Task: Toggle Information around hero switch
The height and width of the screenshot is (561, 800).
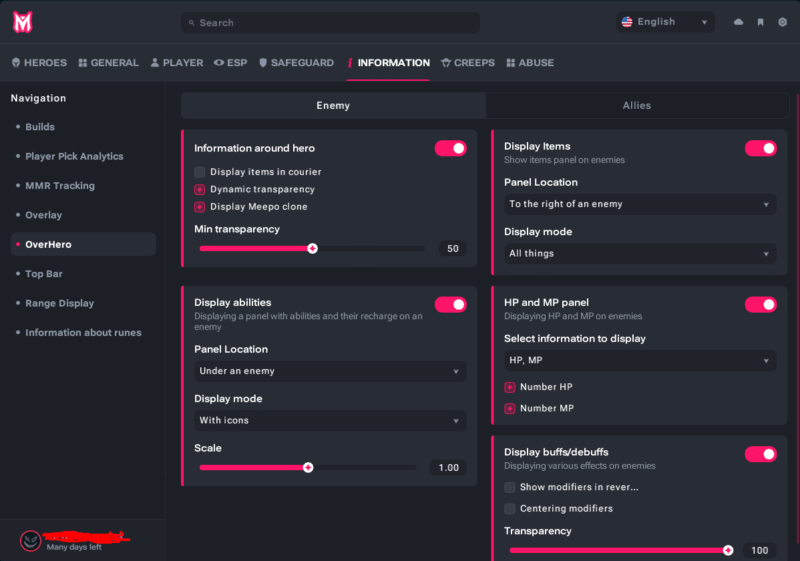Action: 451,148
